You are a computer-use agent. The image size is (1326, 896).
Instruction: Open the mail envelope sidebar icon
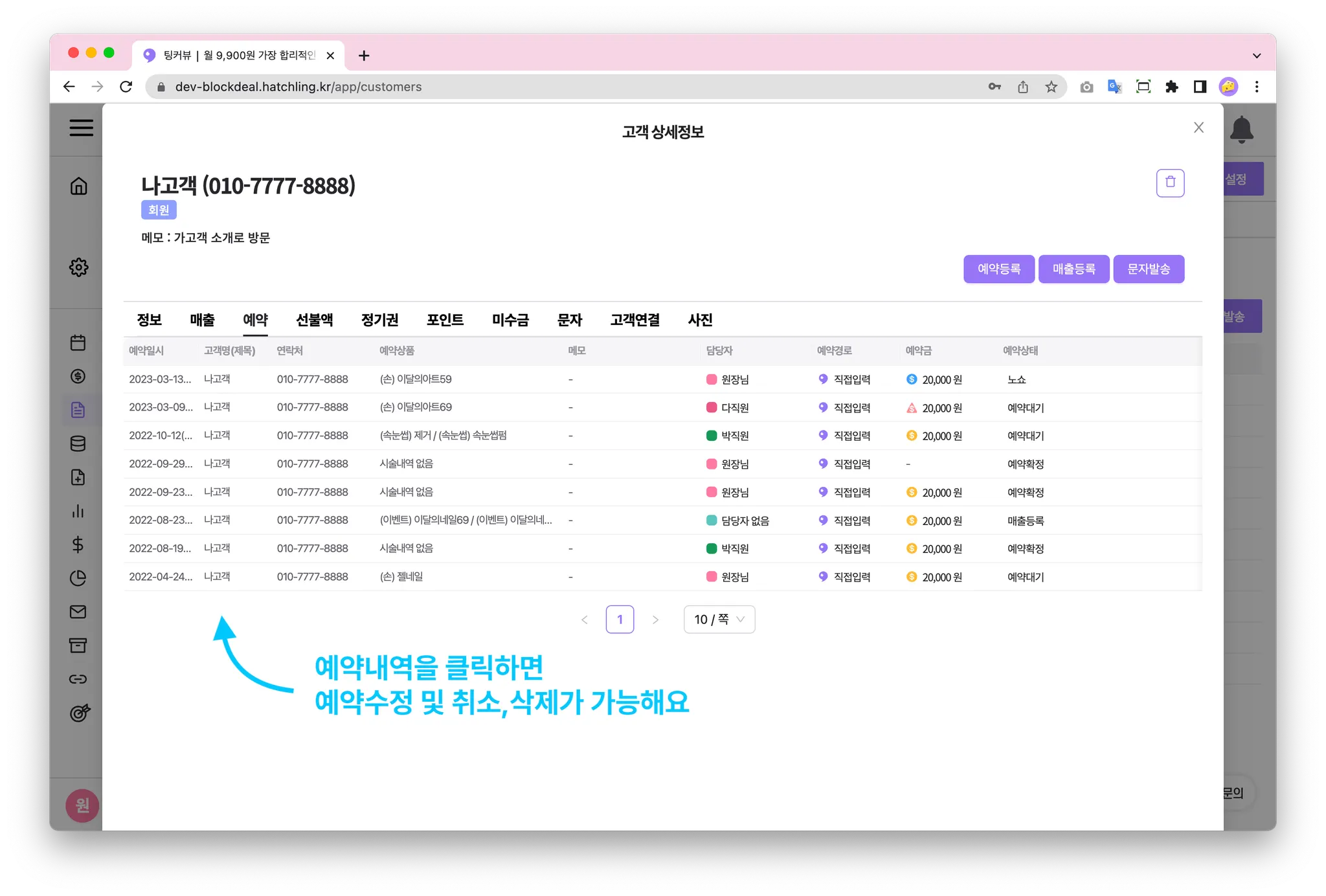(x=78, y=612)
